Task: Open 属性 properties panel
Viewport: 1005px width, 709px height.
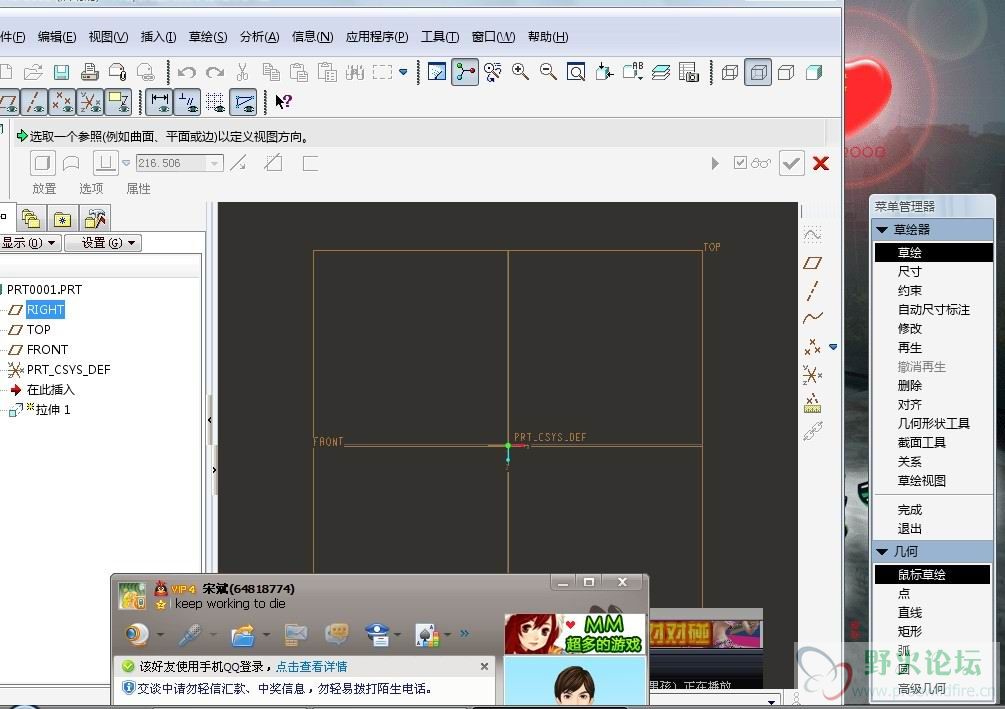Action: [138, 188]
